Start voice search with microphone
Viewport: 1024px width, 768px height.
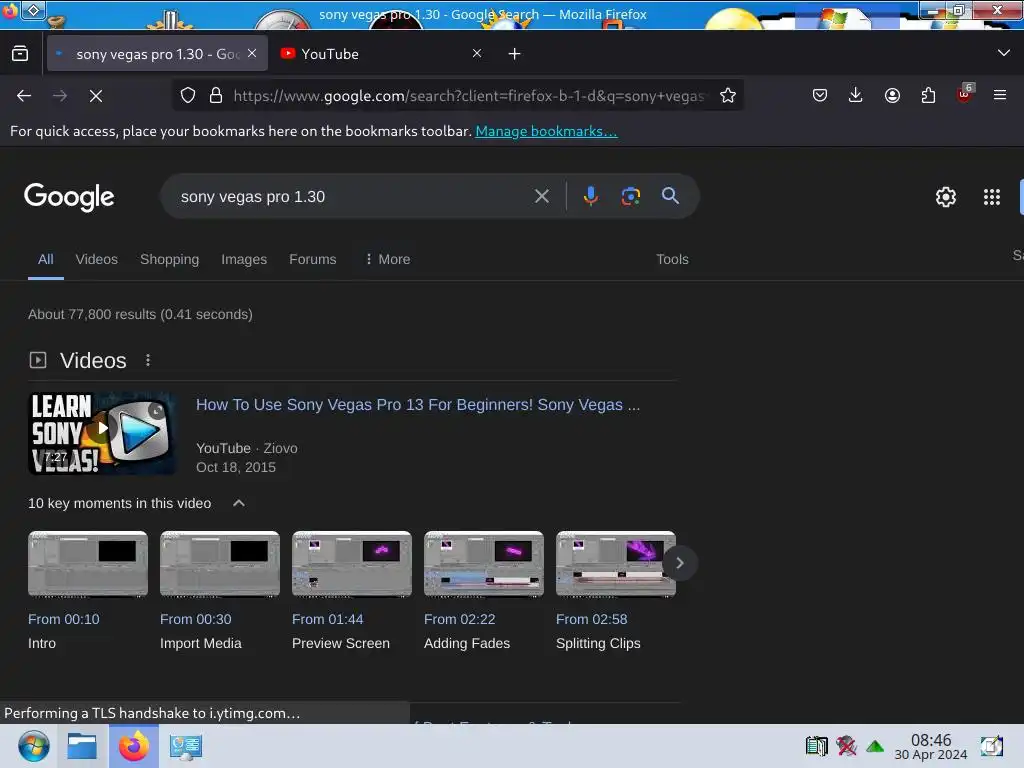[x=590, y=196]
